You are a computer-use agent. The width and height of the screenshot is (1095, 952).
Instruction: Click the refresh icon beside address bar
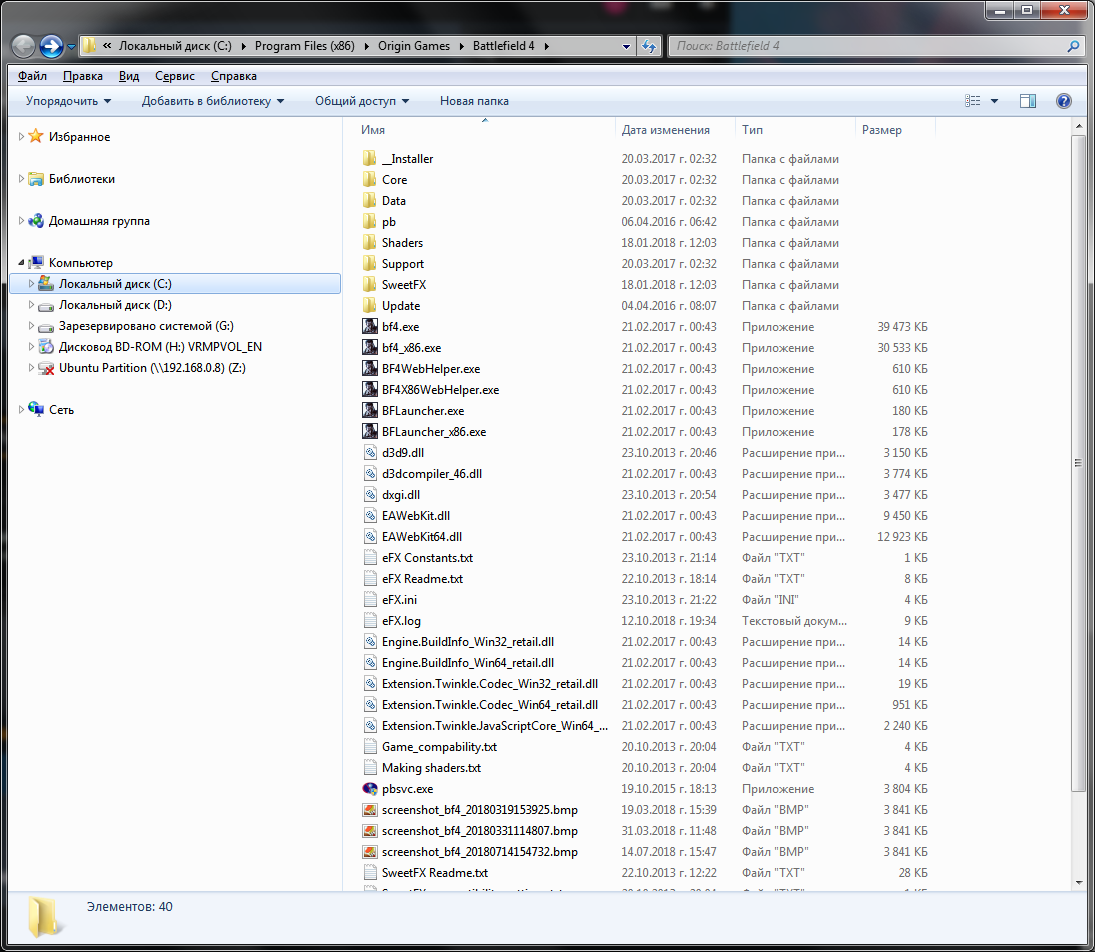(x=650, y=46)
